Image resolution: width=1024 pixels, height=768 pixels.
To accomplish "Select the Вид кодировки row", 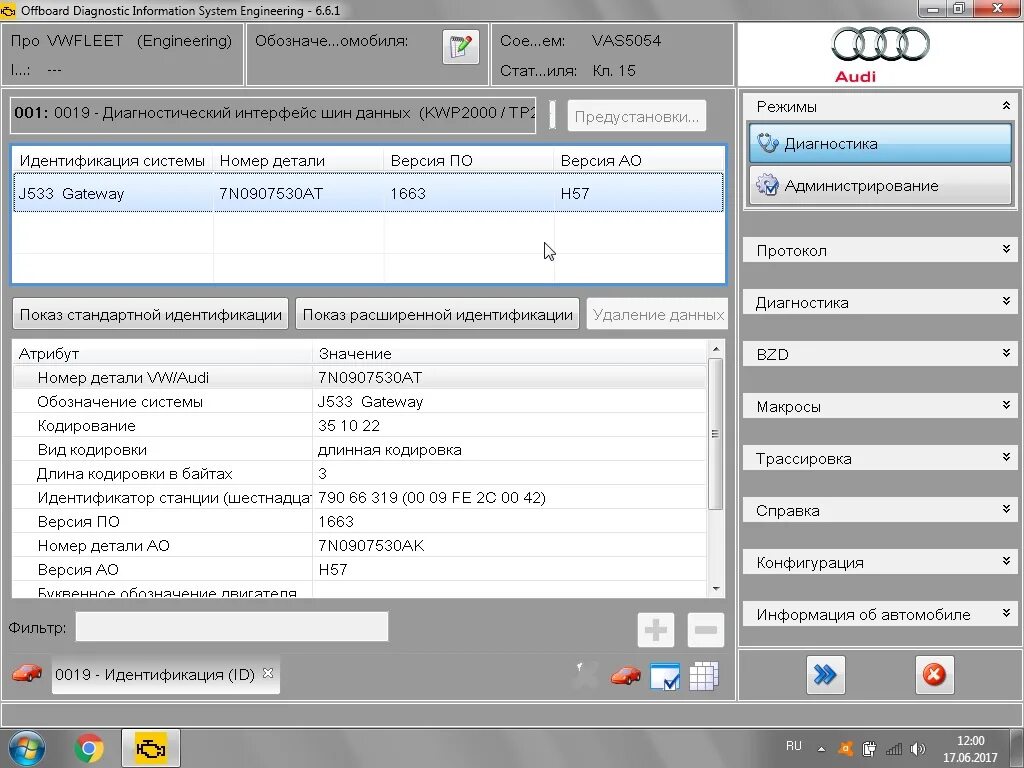I will point(359,450).
